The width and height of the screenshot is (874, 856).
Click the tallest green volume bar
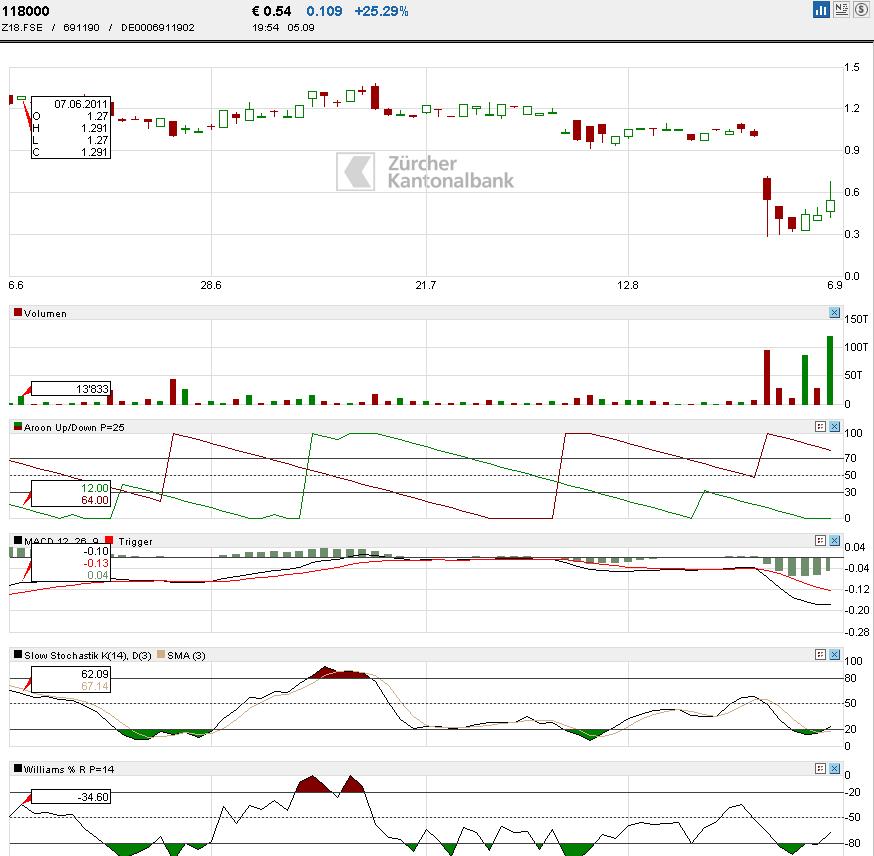click(830, 370)
